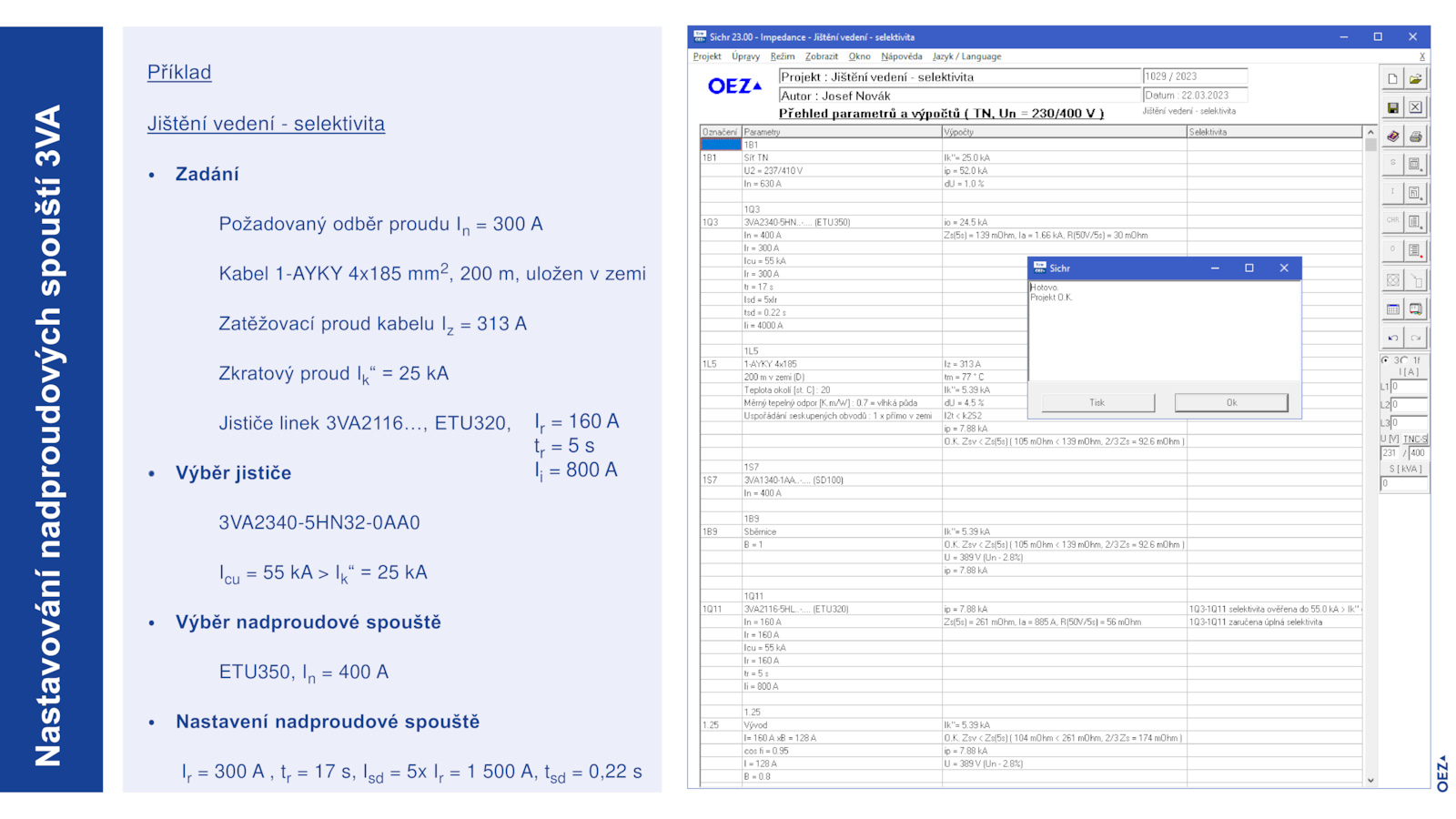Screen dimensions: 1456x819
Task: Click the table scrollbar up arrow
Action: click(x=1370, y=132)
